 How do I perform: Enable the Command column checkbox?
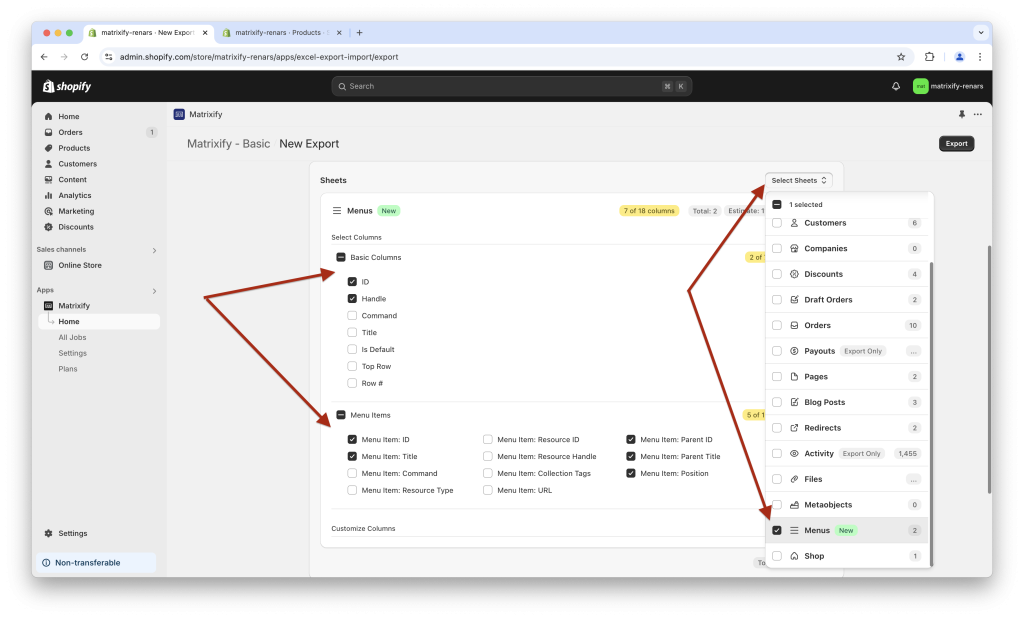[x=352, y=315]
